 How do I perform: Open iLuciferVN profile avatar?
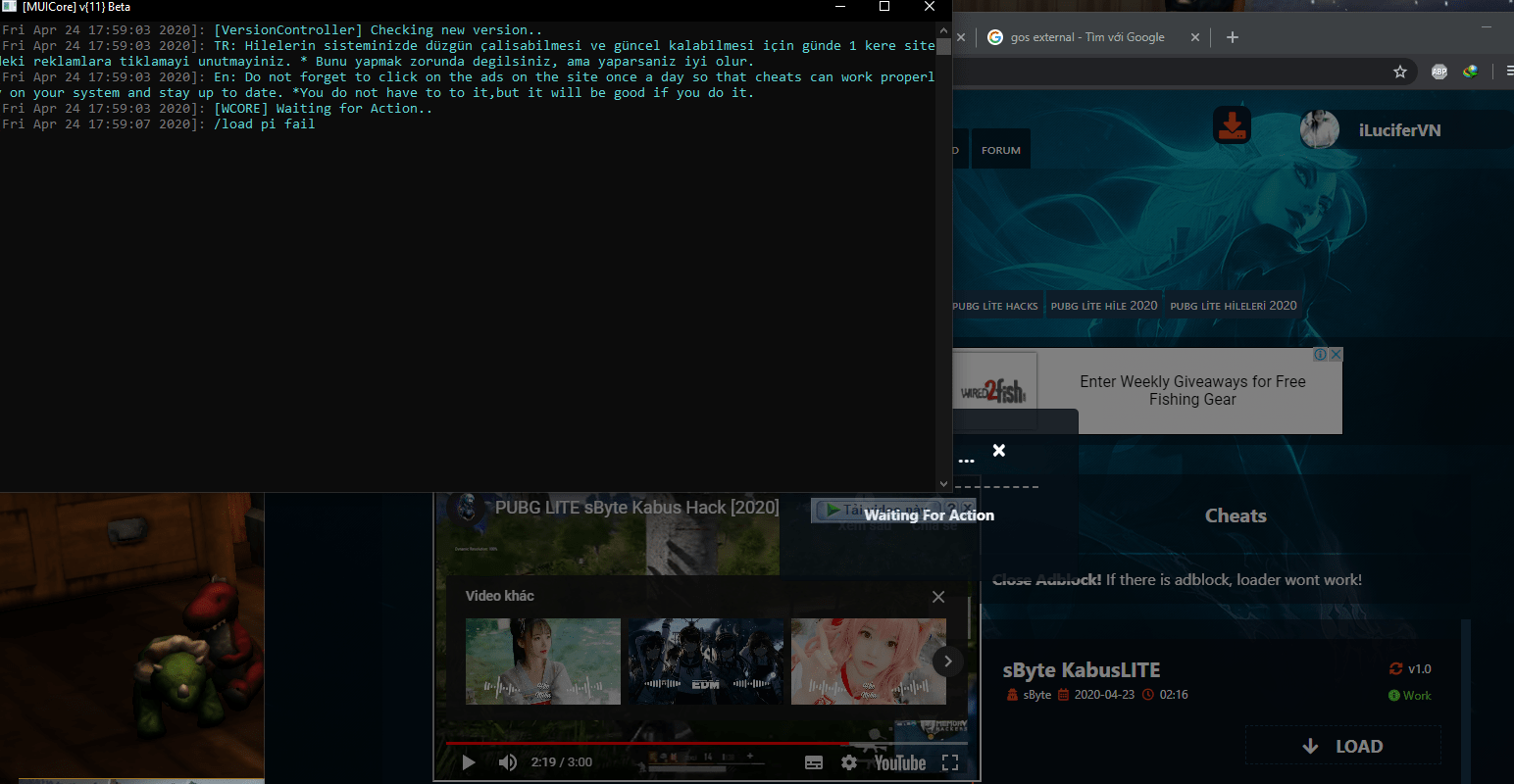pos(1319,129)
